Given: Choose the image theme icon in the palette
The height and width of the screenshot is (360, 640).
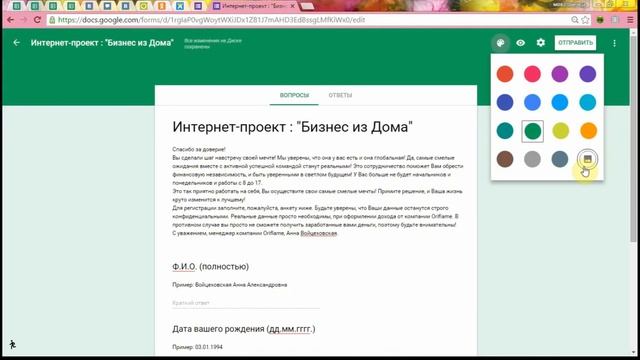Looking at the screenshot, I should point(587,159).
